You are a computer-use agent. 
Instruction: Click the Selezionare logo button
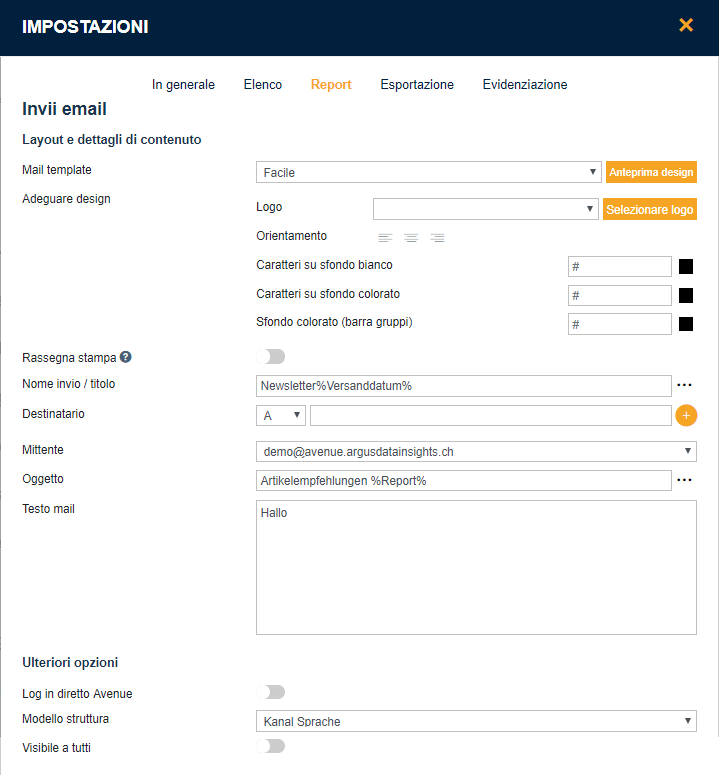pos(650,209)
